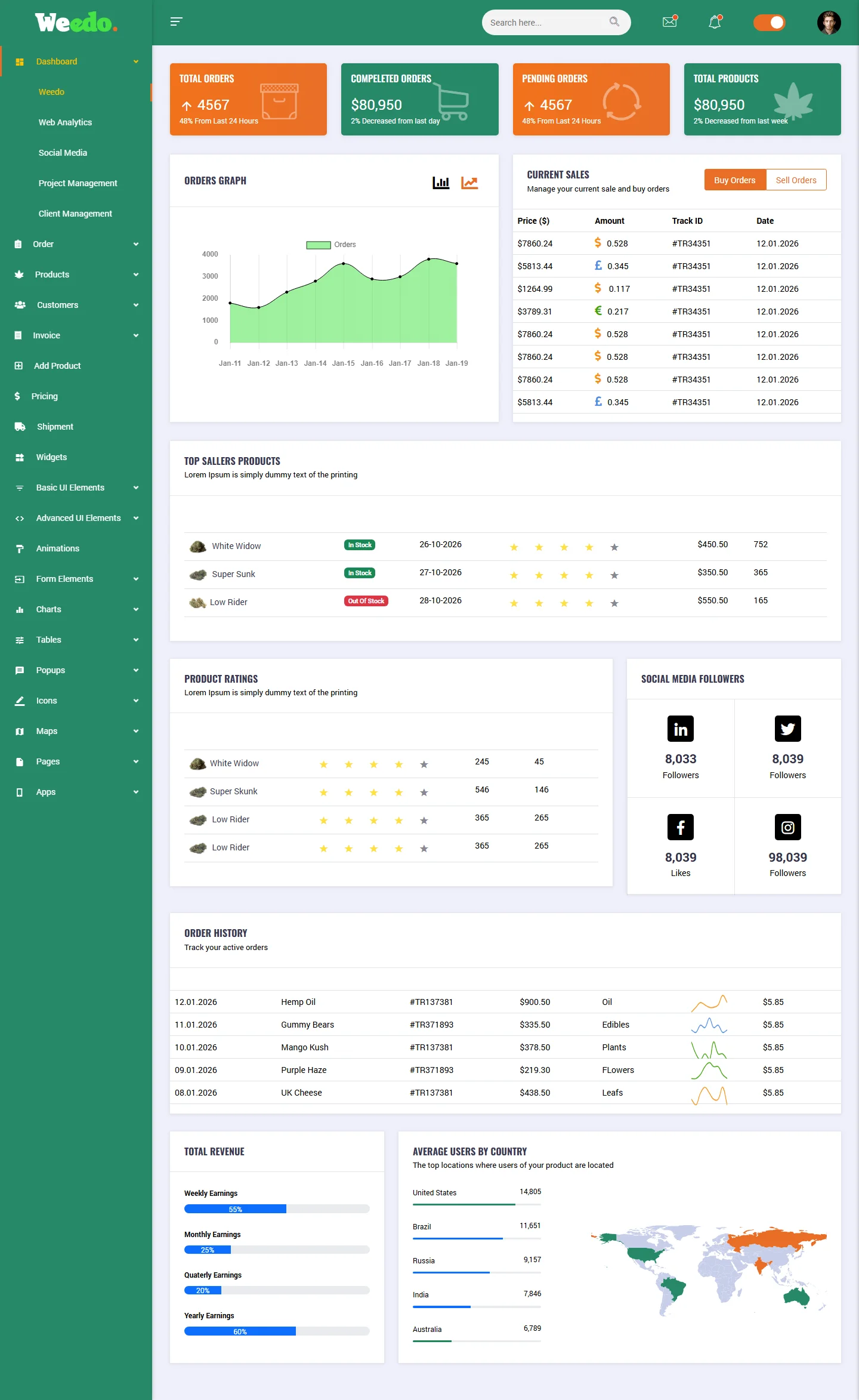Switch orders graph to bar chart icon
Screen dimensions: 859x1400
click(441, 183)
